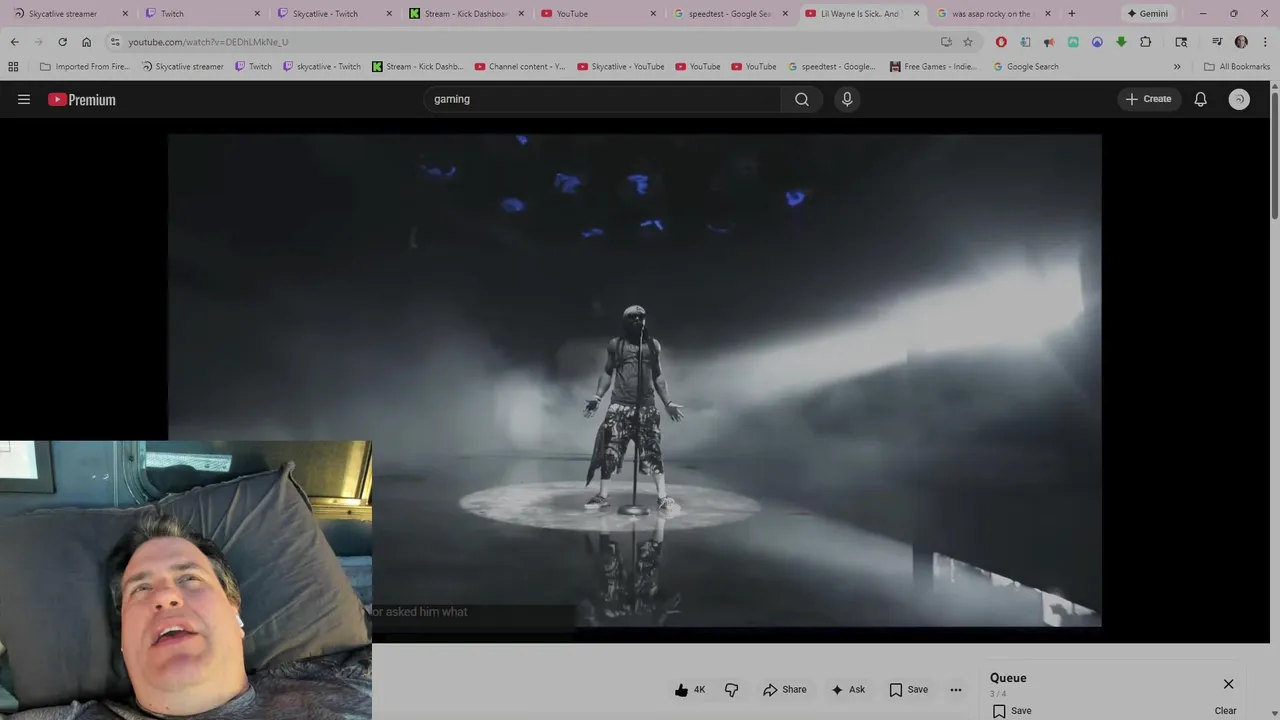Clear the queue

tap(1225, 711)
